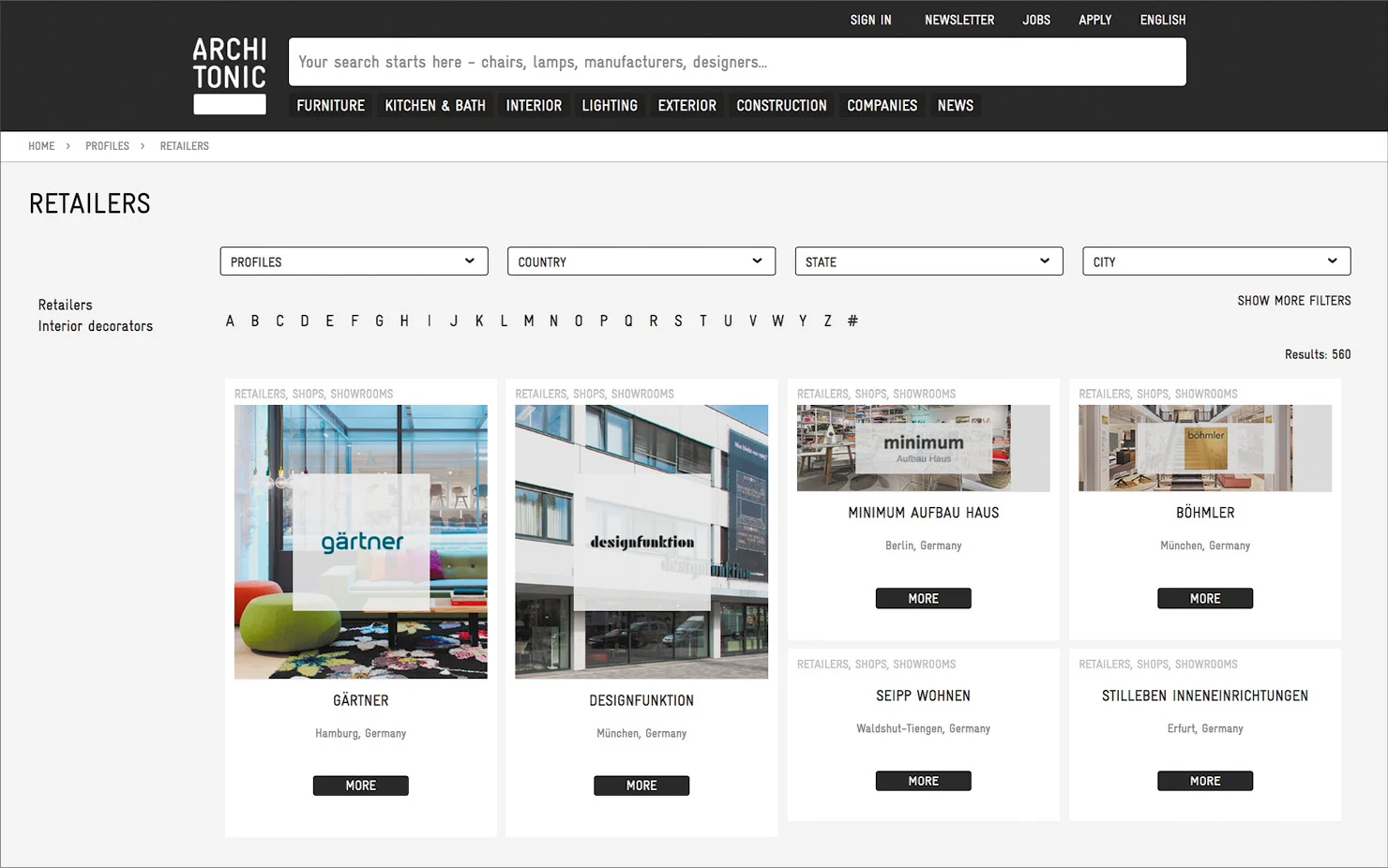Viewport: 1388px width, 868px height.
Task: Open the Designfunktion building image
Action: 641,542
